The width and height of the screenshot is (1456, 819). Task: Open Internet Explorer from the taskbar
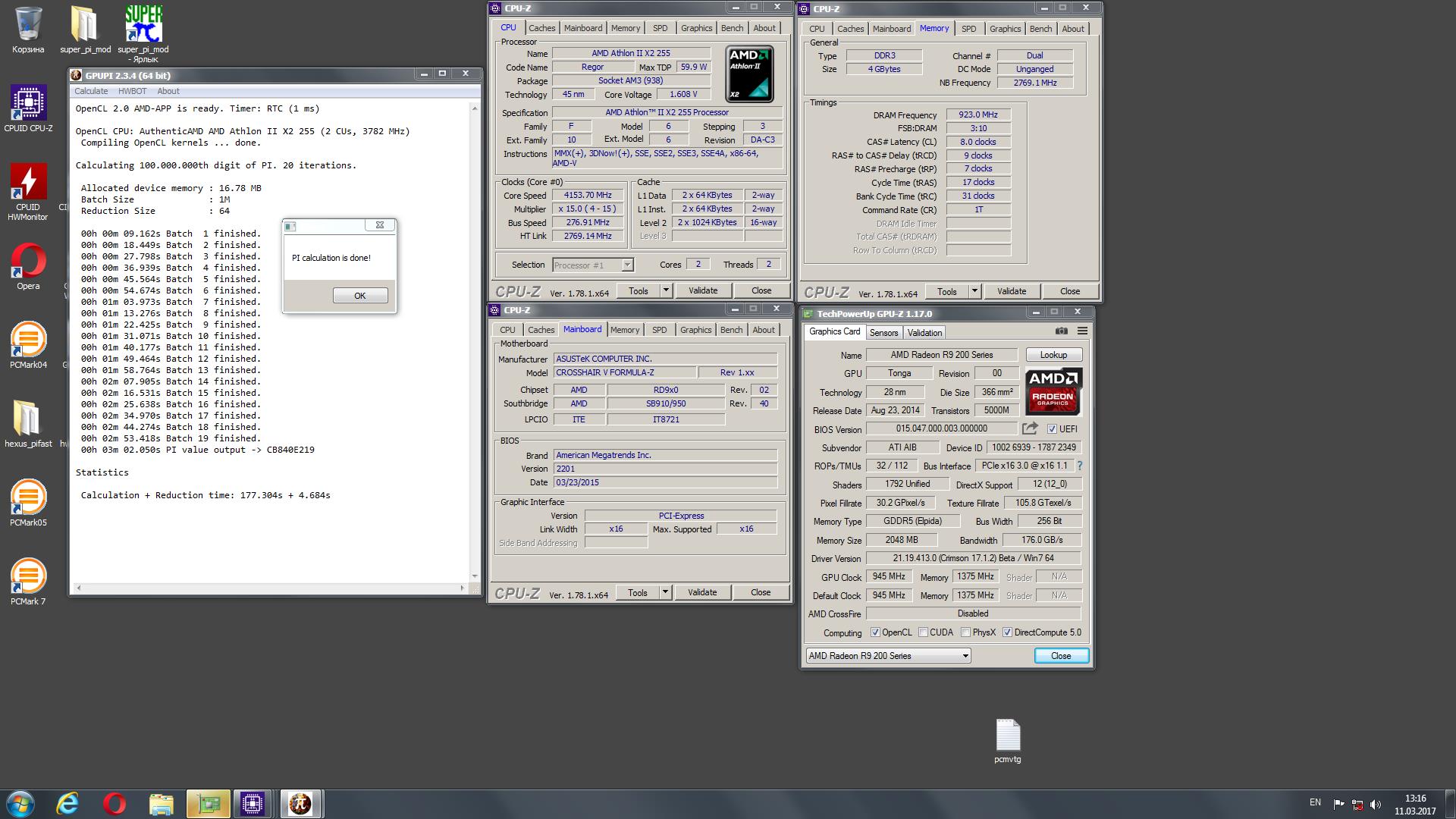coord(68,804)
